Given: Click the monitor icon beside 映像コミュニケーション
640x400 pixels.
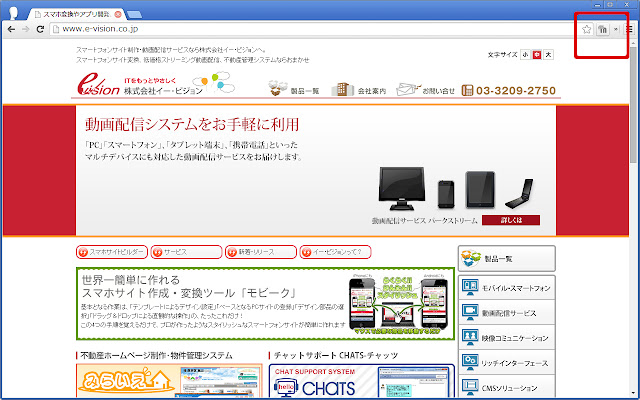Looking at the screenshot, I should coord(470,337).
